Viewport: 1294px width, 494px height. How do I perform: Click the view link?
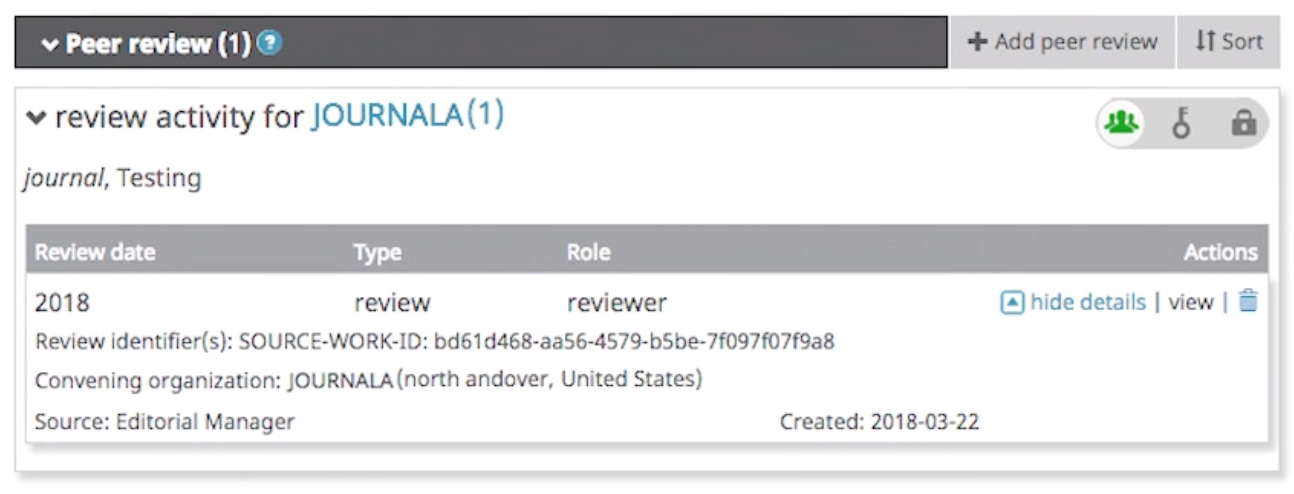tap(1190, 302)
